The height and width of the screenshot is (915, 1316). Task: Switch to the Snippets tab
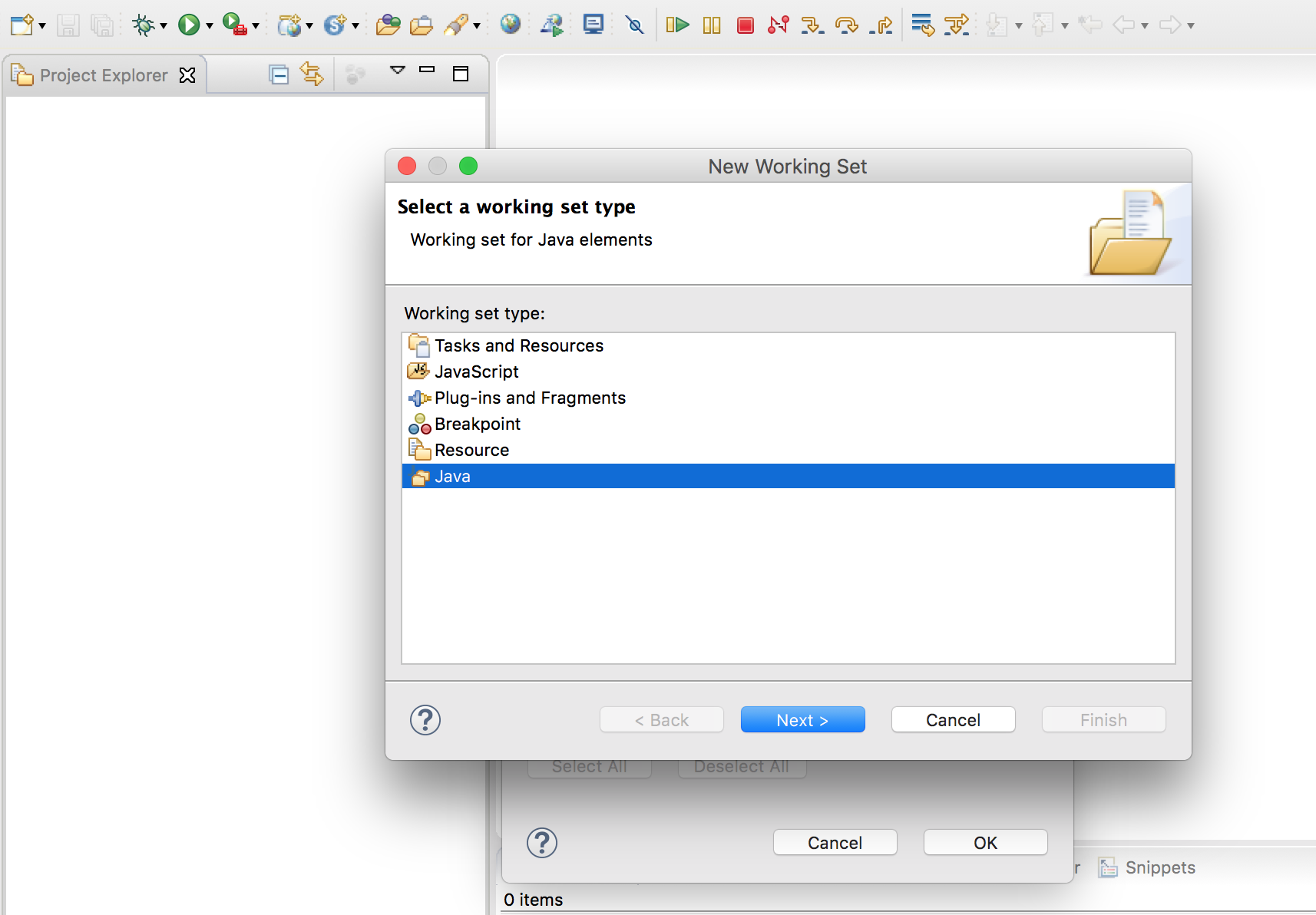tap(1147, 867)
